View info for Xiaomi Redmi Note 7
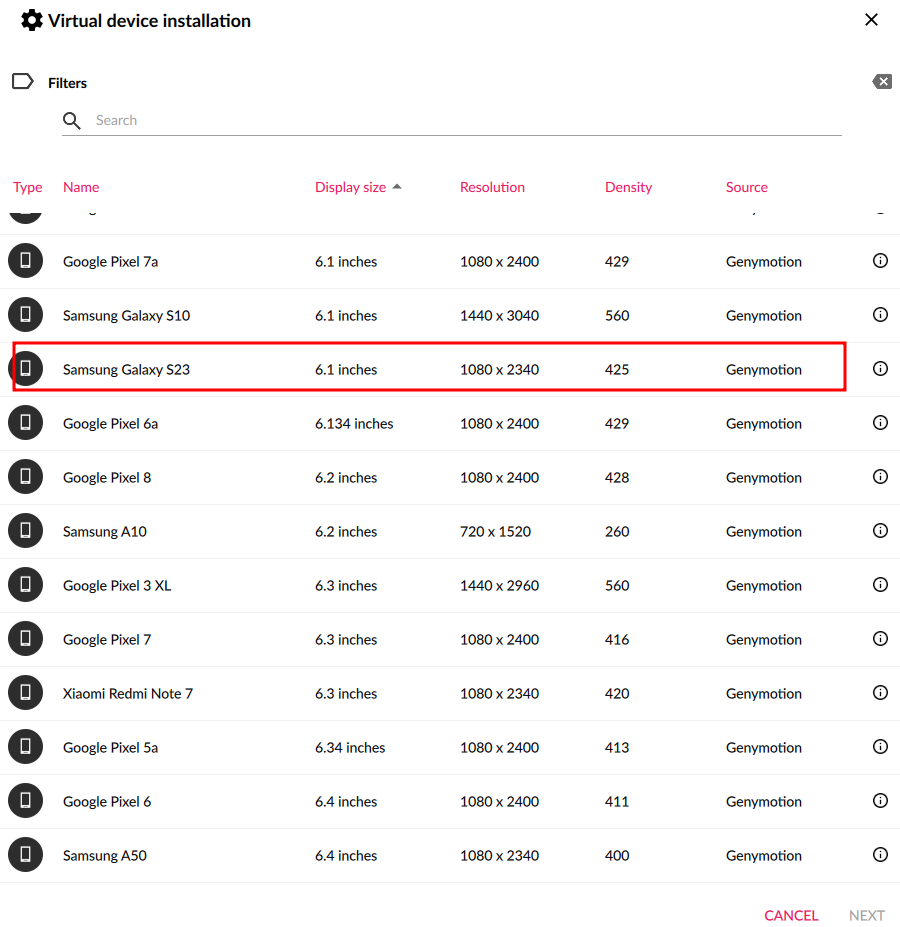The width and height of the screenshot is (900, 927). click(x=880, y=693)
